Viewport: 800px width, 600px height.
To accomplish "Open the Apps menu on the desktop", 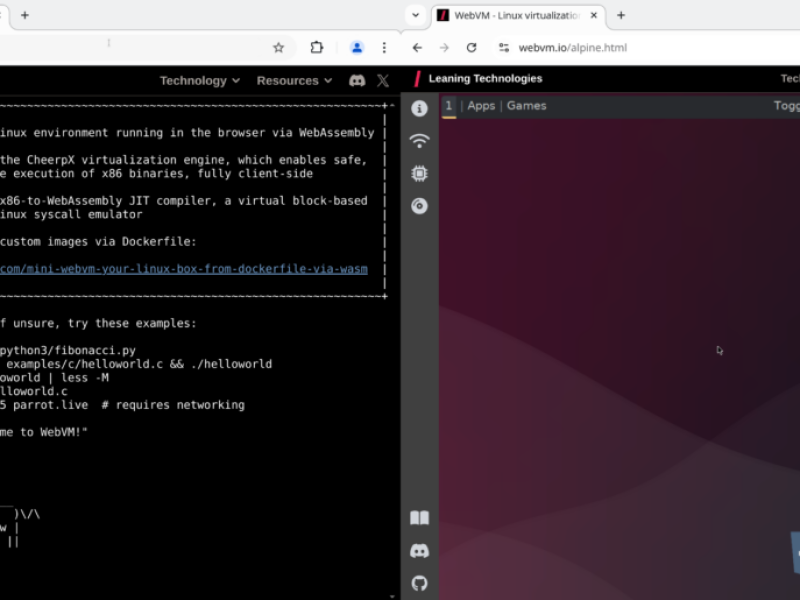I will click(x=481, y=105).
